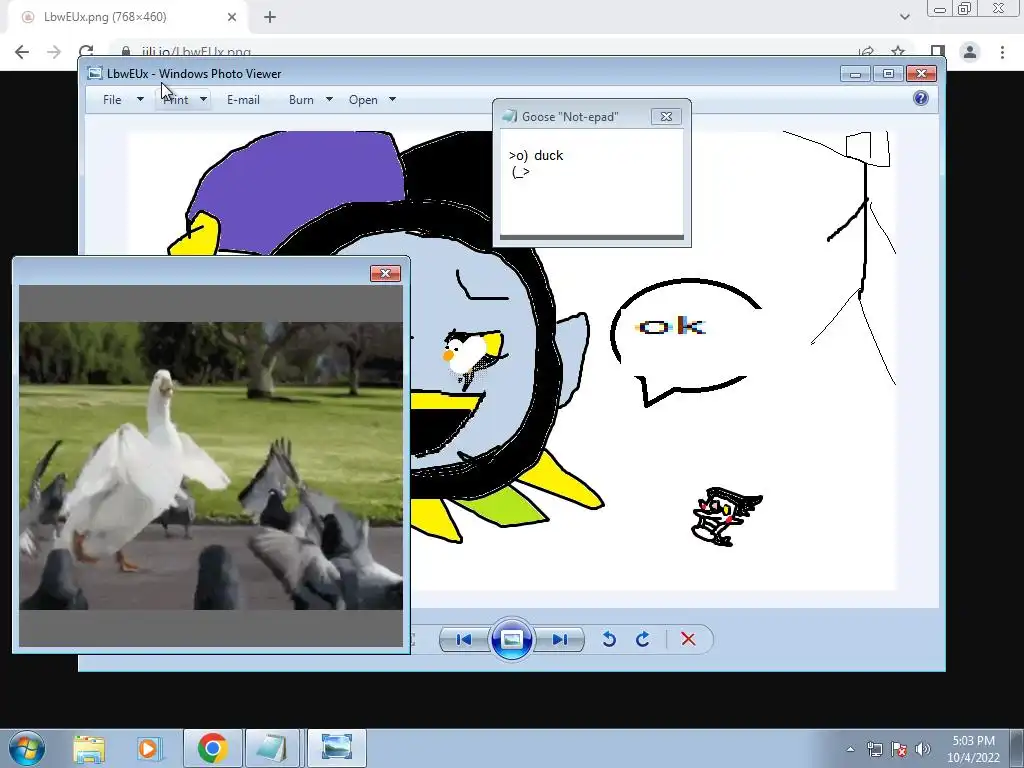The width and height of the screenshot is (1024, 768).
Task: Minimize the Windows Photo Viewer window
Action: 856,73
